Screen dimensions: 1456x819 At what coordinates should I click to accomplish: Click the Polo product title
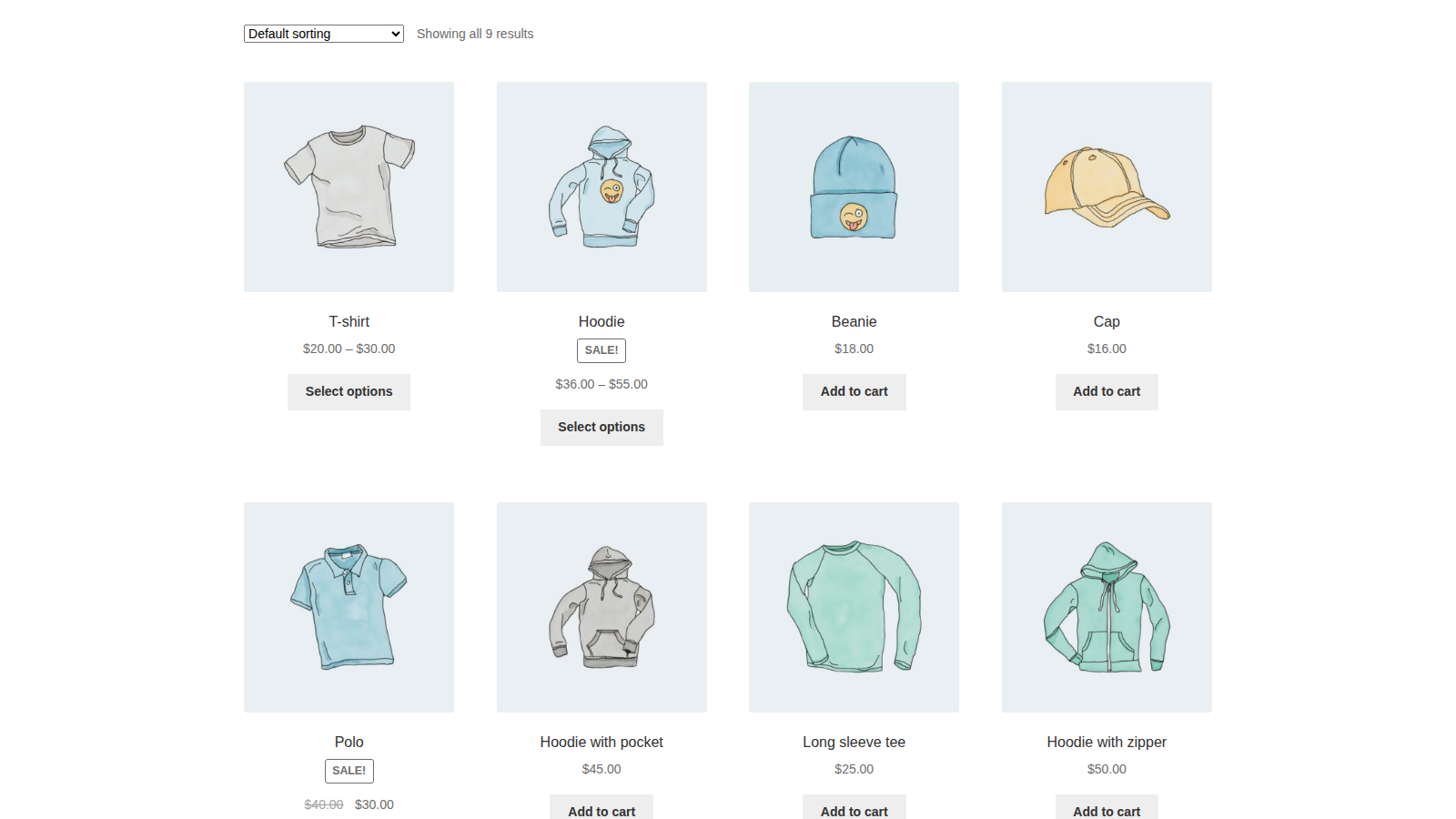(349, 742)
